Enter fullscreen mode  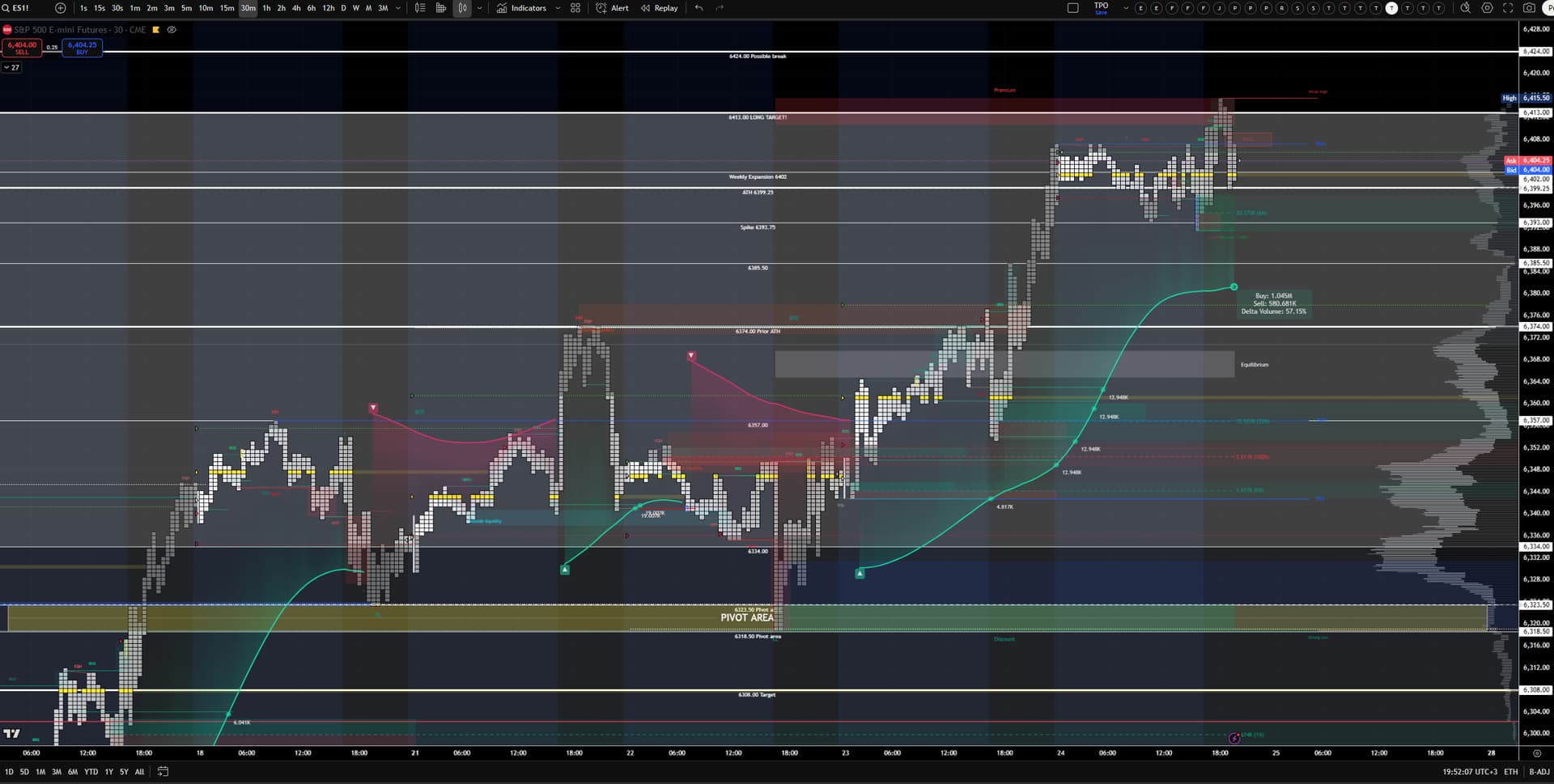[1508, 8]
